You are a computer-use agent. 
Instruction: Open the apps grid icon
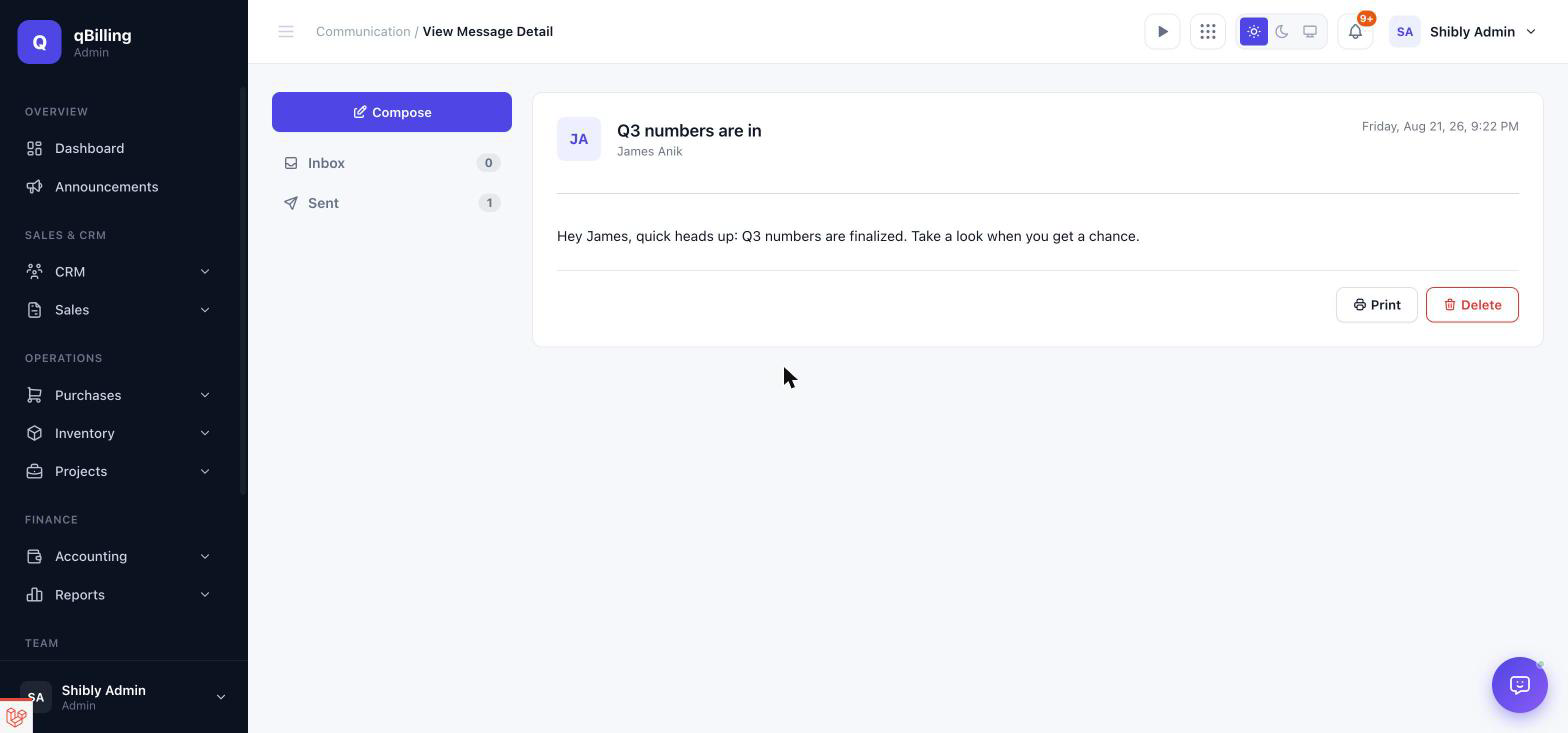click(x=1208, y=32)
